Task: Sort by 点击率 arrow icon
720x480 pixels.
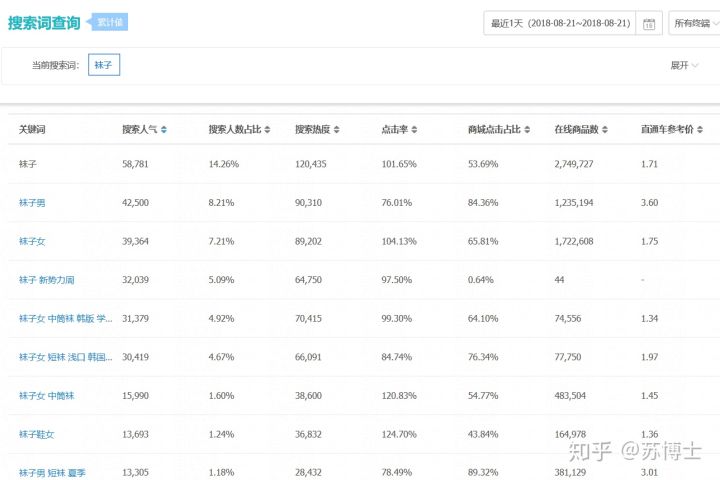Action: 414,130
